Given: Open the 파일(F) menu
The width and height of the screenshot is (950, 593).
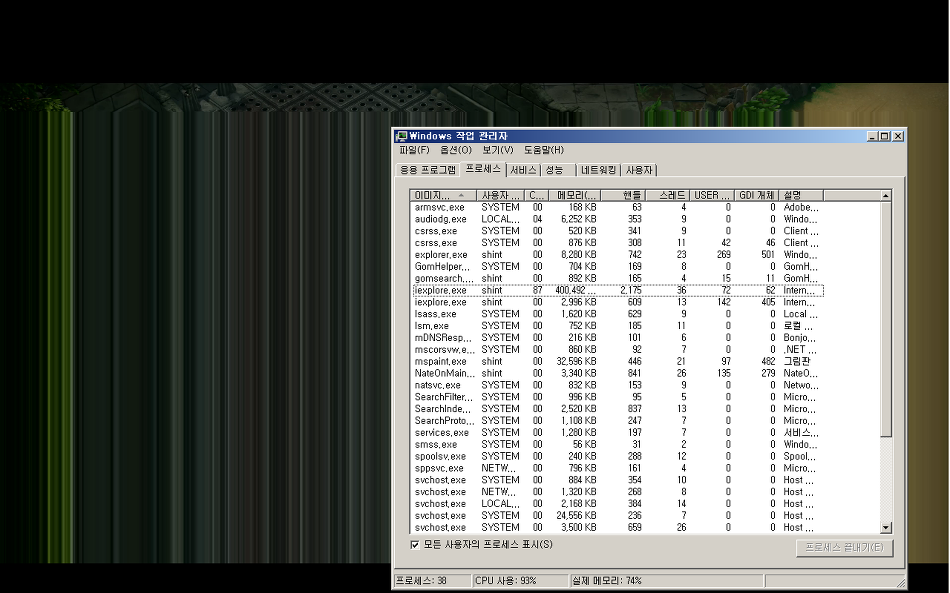Looking at the screenshot, I should [414, 150].
